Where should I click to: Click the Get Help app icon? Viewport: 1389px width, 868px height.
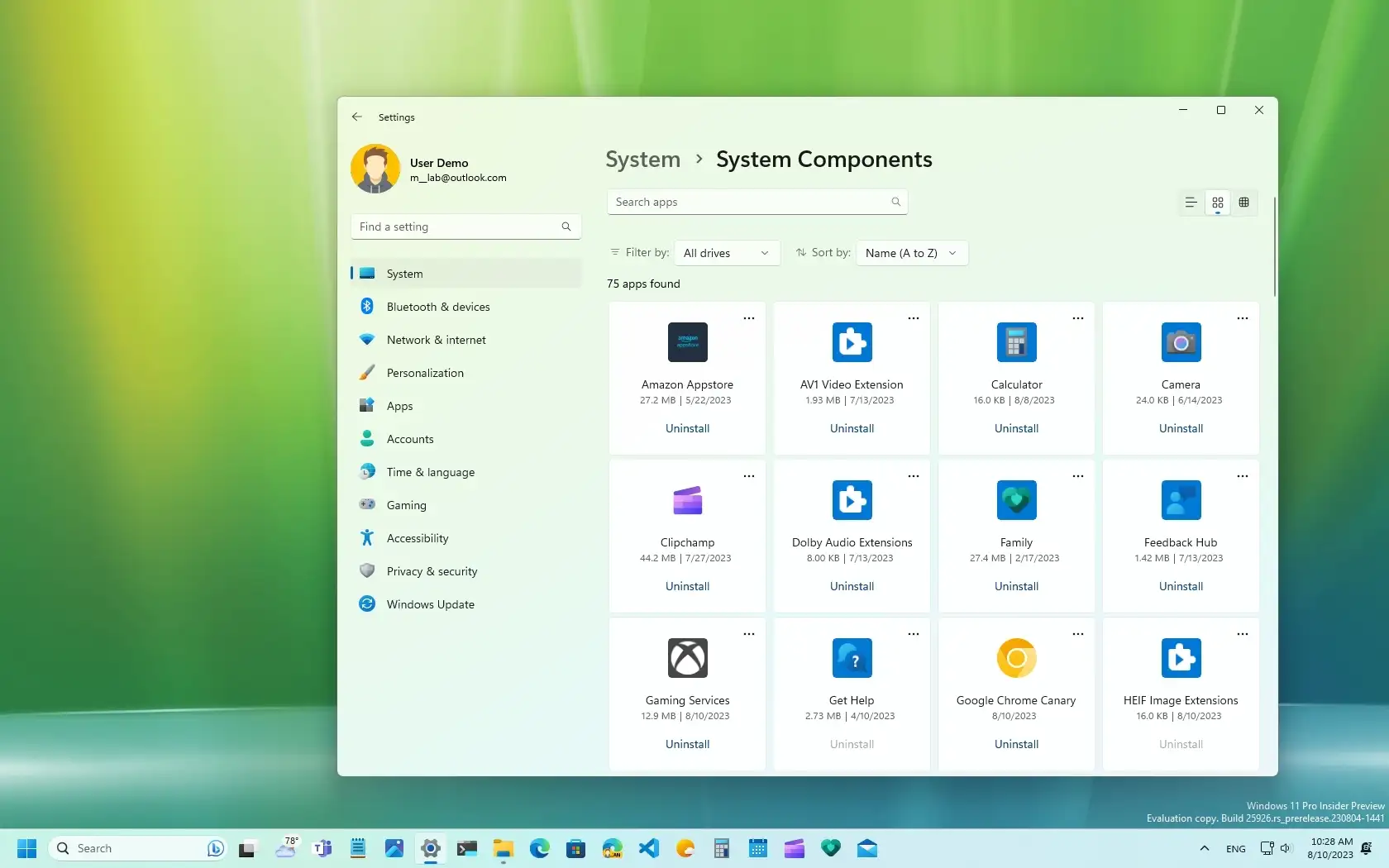851,658
